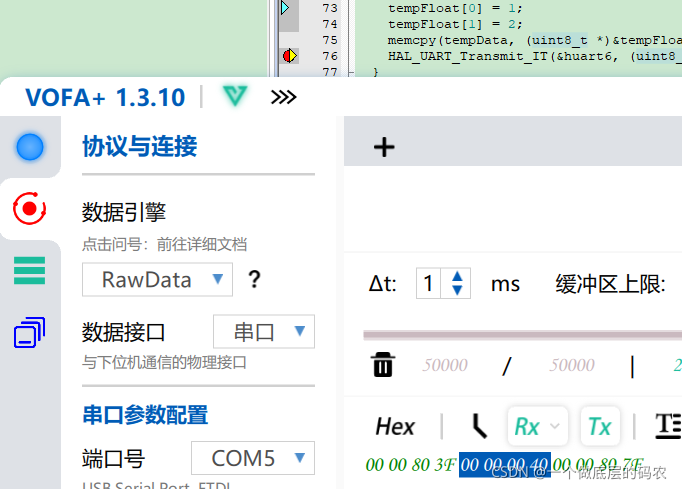Screen dimensions: 682x489
Task: Click the fold marker at line 77
Action: 351,72
